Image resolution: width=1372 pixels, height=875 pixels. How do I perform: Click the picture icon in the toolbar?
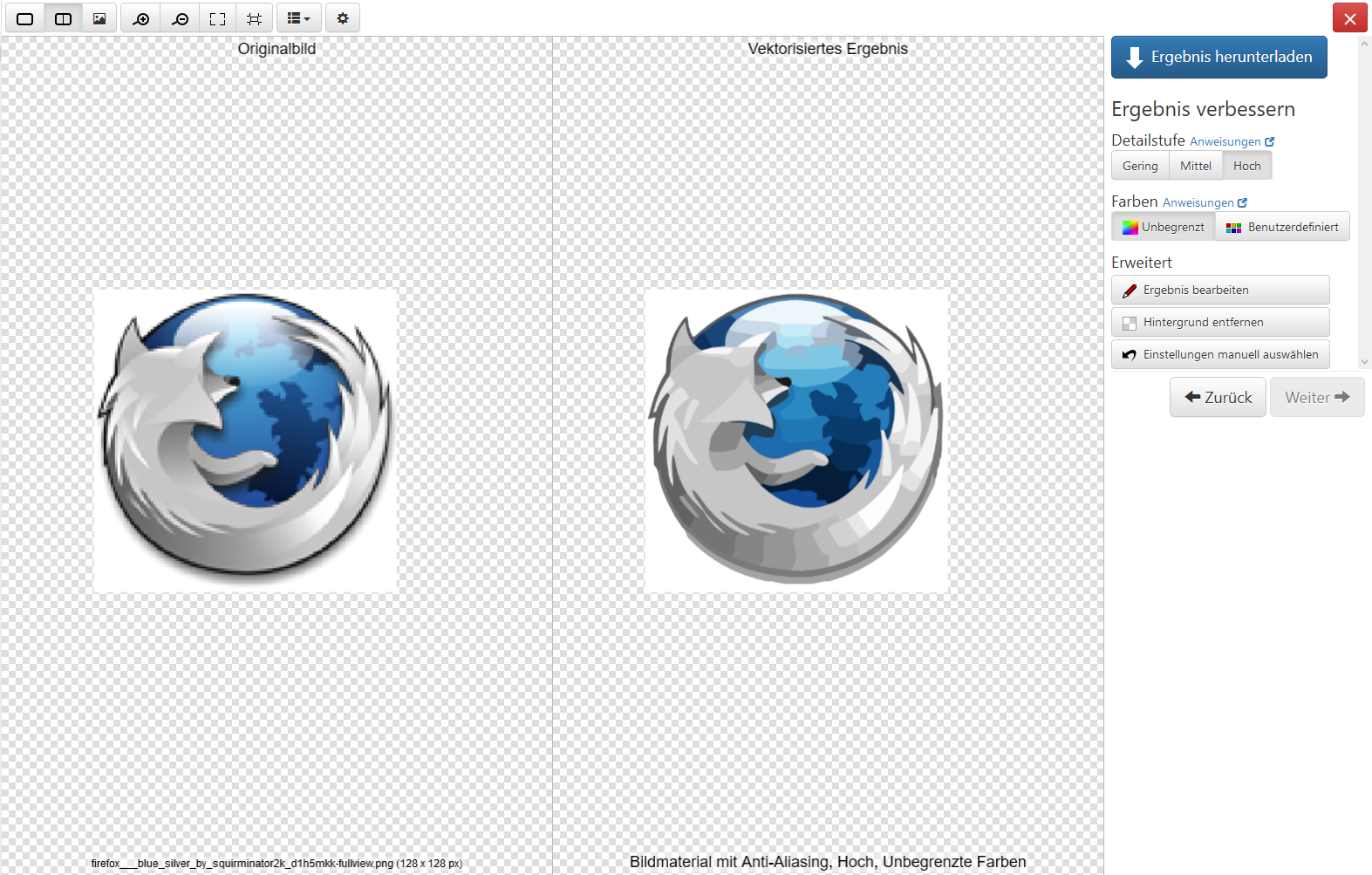click(99, 18)
